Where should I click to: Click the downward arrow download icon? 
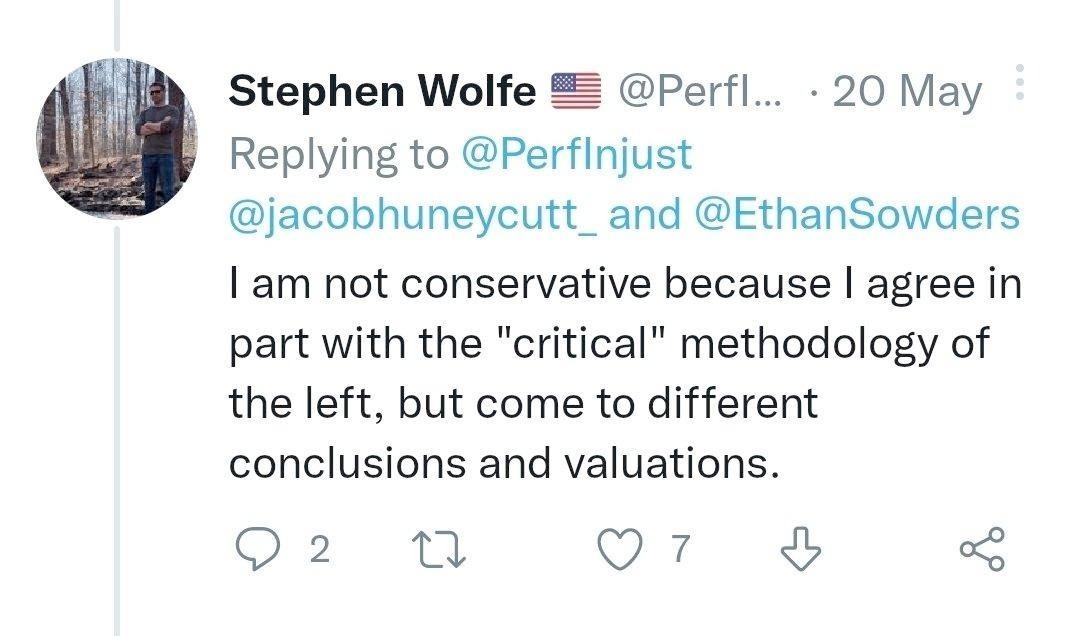801,549
